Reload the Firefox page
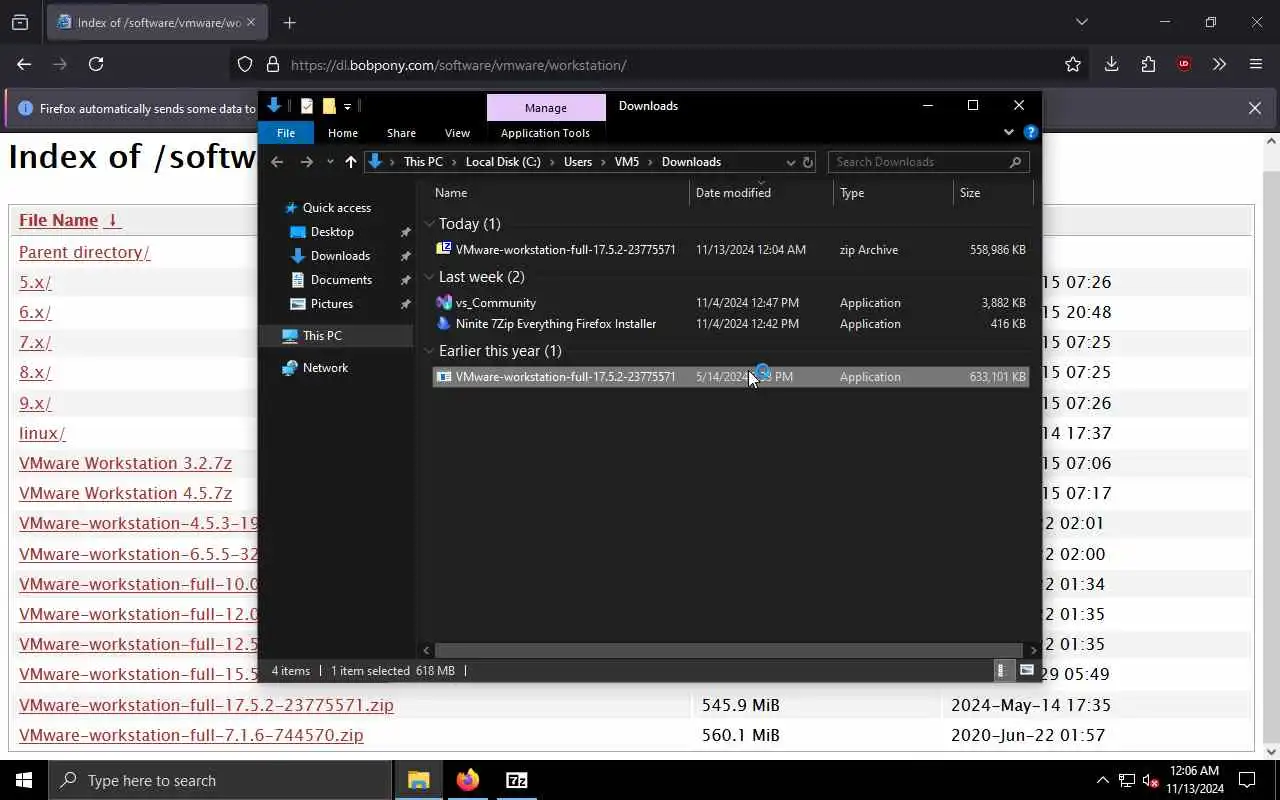This screenshot has height=800, width=1280. 96,64
